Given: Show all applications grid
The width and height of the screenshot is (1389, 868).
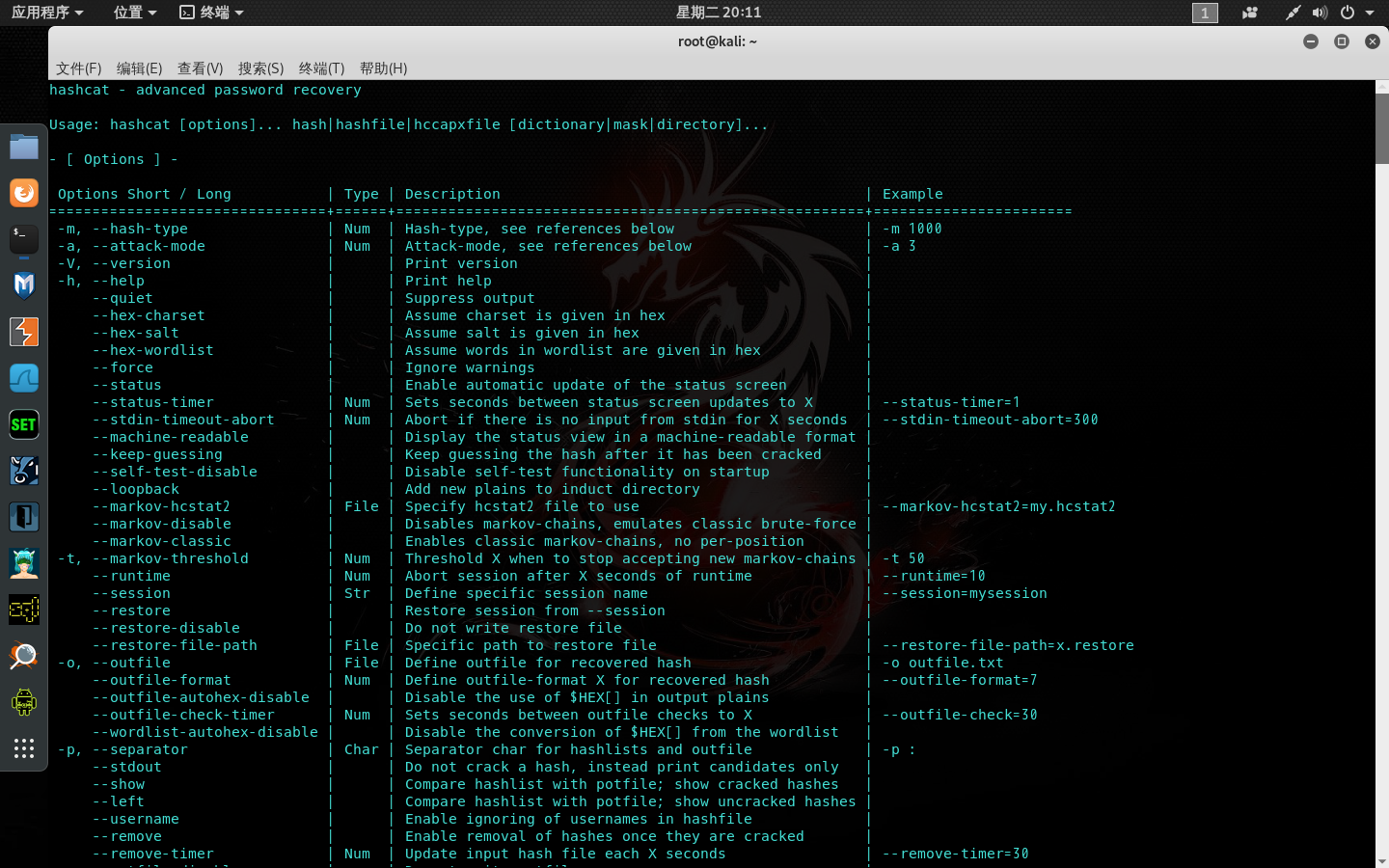Looking at the screenshot, I should (x=24, y=748).
